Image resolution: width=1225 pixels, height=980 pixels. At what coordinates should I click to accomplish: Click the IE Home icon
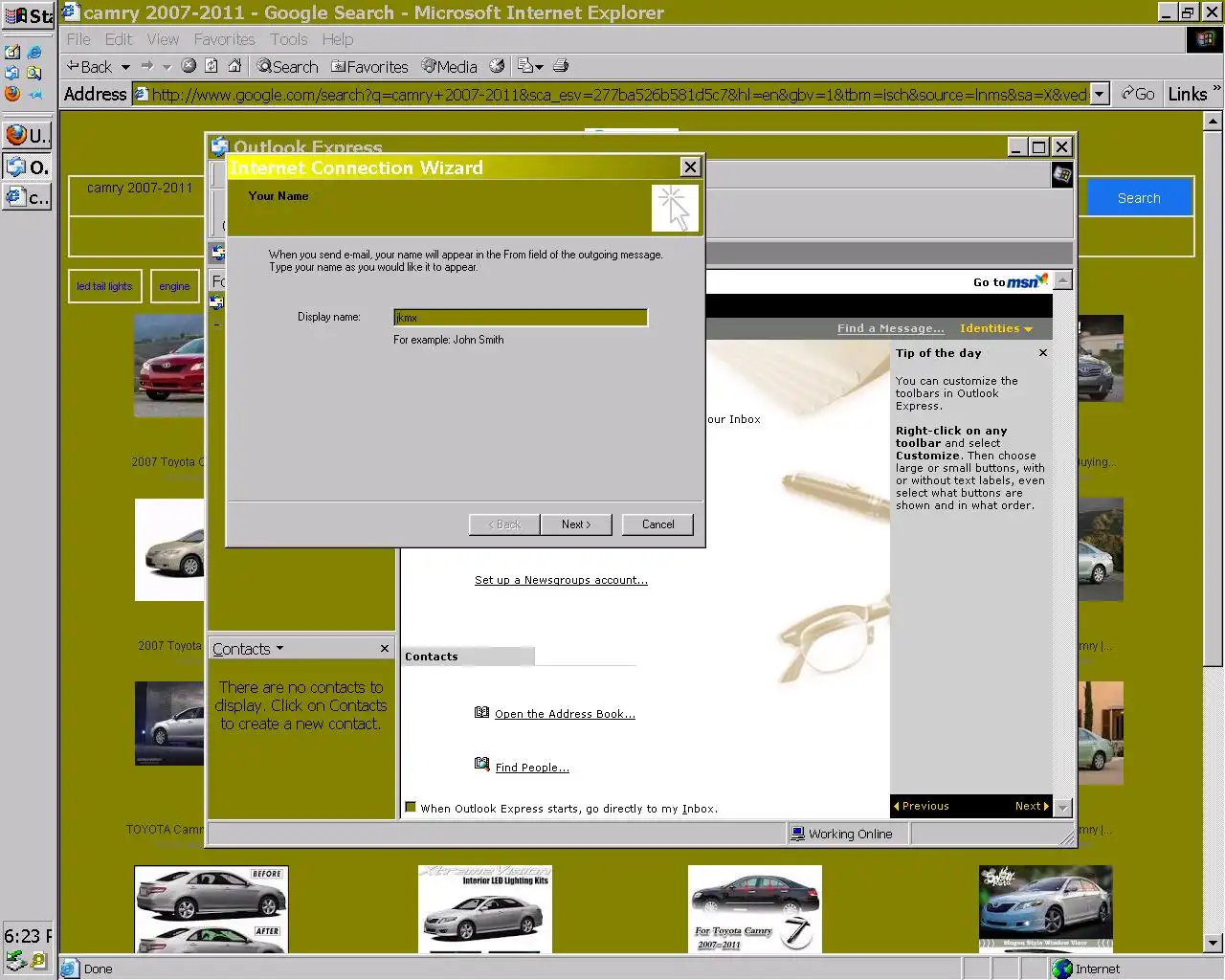pos(234,66)
